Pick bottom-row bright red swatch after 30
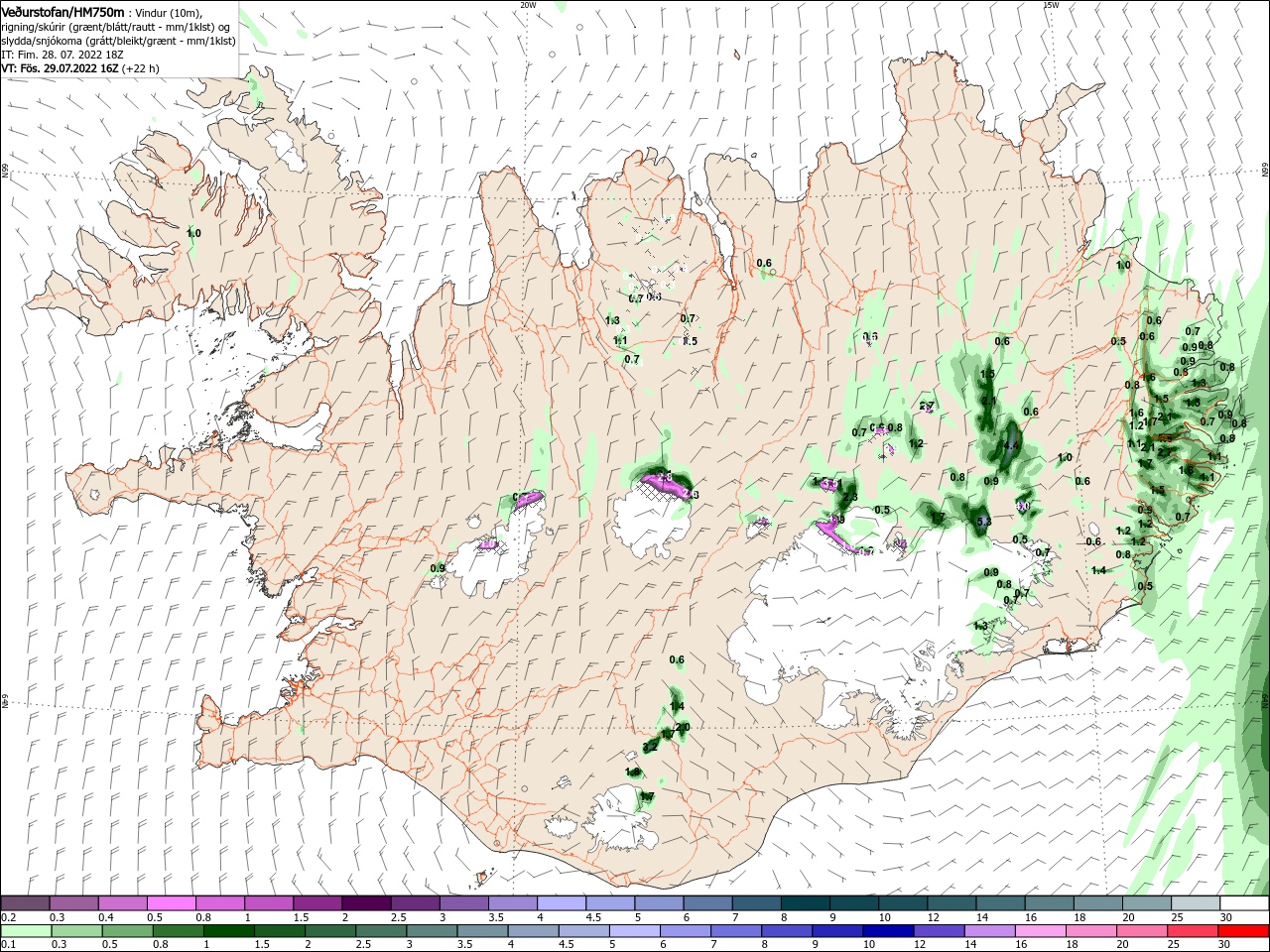Screen dimensions: 1270x952 [x=1243, y=931]
